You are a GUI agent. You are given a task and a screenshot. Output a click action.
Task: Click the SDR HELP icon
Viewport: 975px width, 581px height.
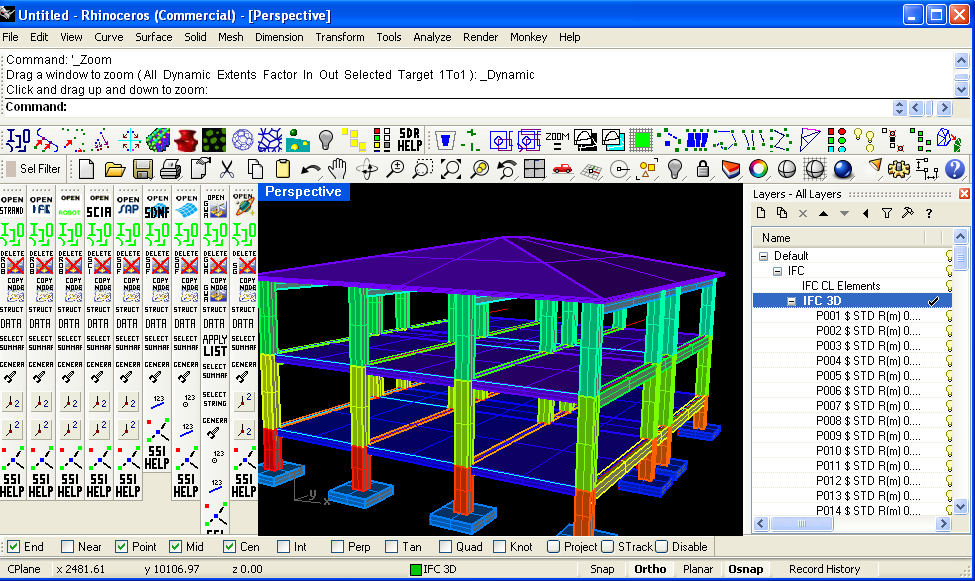[410, 139]
